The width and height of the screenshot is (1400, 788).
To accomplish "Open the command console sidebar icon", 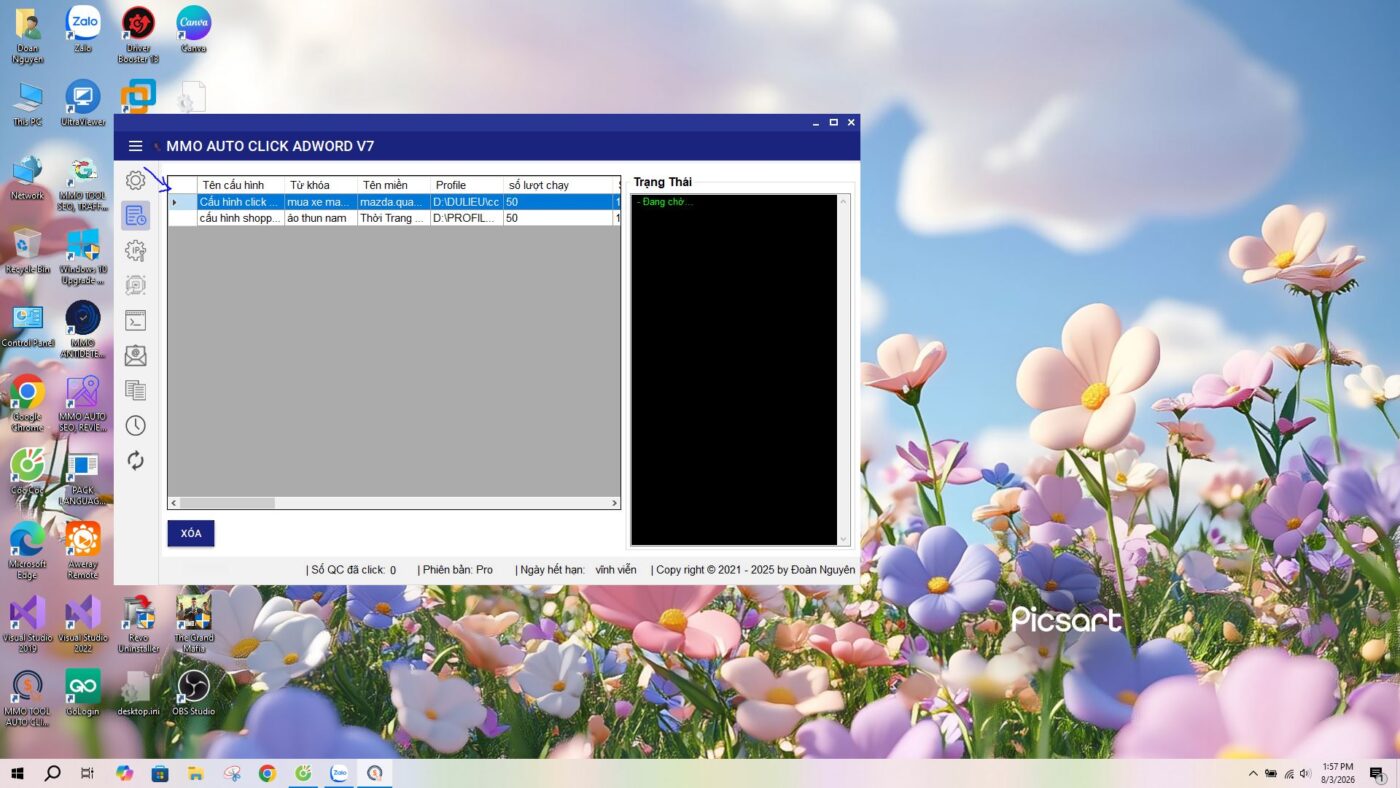I will (x=135, y=321).
